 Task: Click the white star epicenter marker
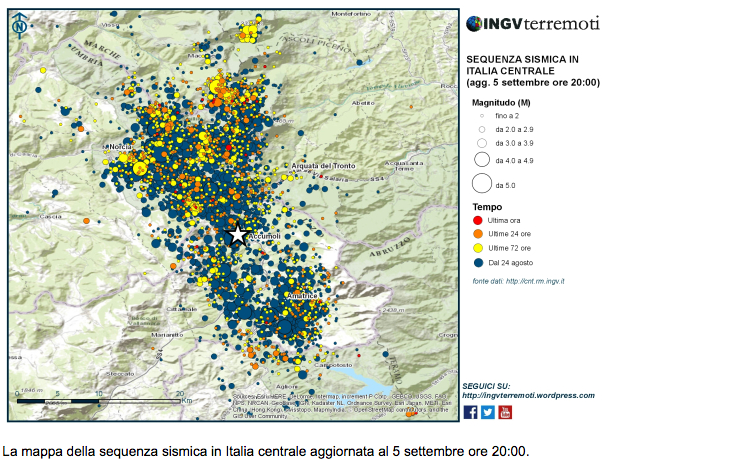[237, 234]
